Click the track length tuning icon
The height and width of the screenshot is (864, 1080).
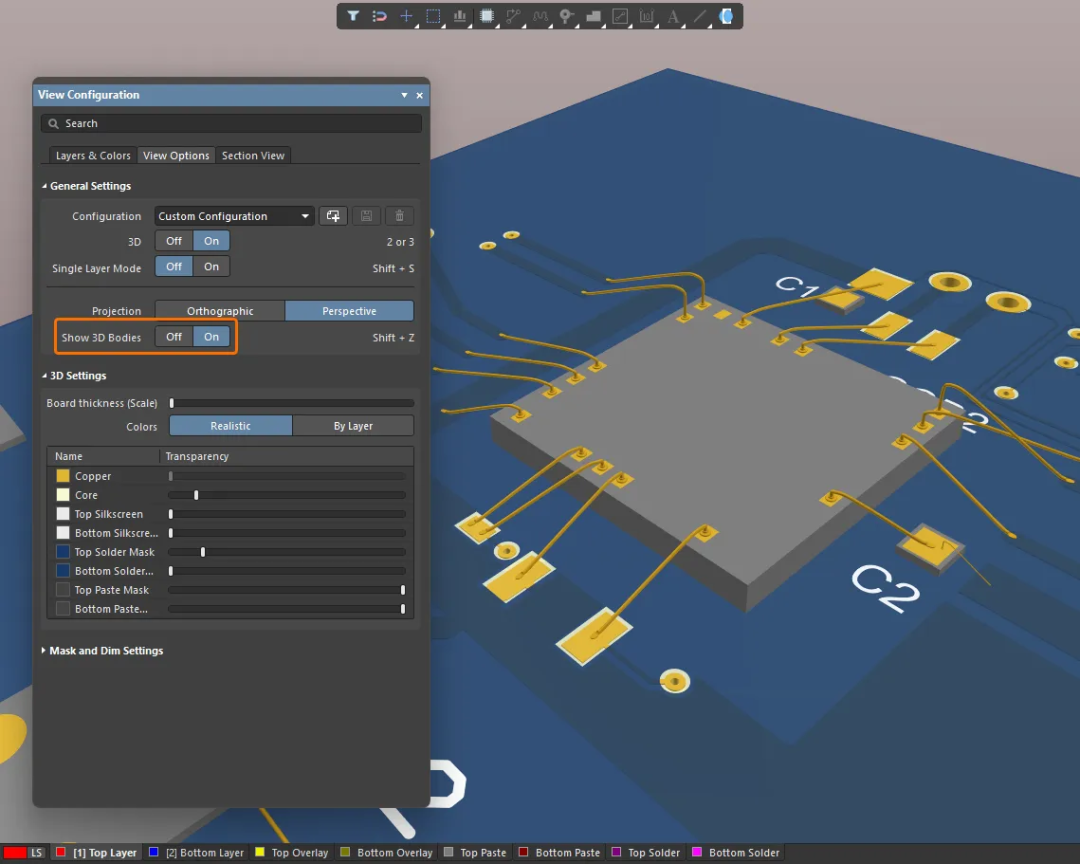[540, 16]
